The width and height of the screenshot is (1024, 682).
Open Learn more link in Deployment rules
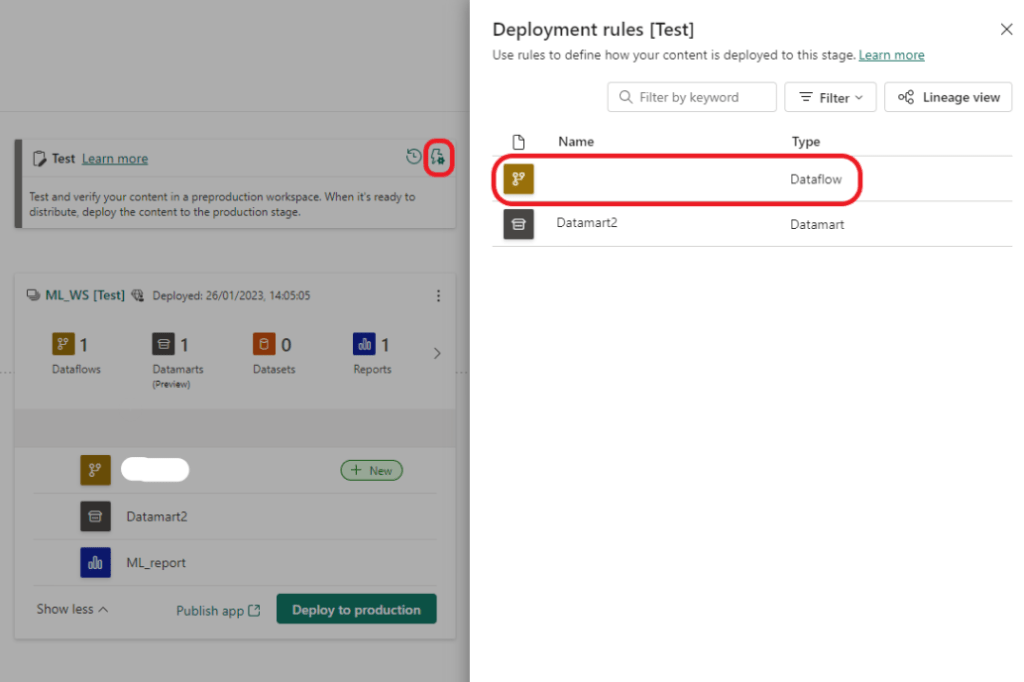click(x=891, y=55)
